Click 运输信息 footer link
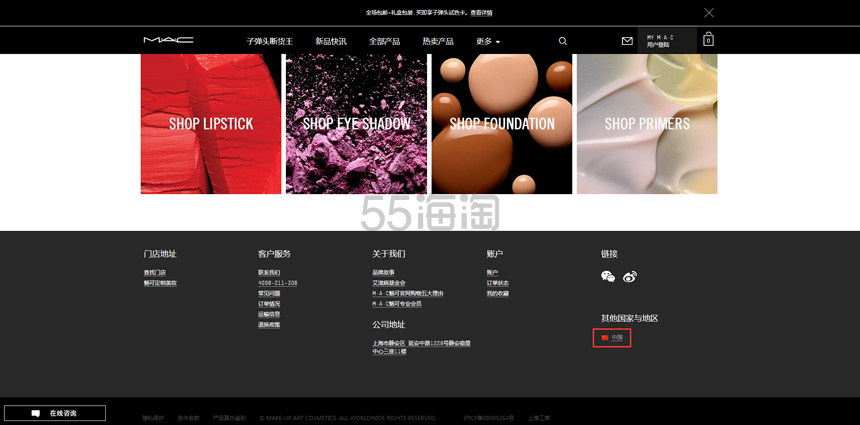Viewport: 860px width, 425px height. tap(269, 314)
